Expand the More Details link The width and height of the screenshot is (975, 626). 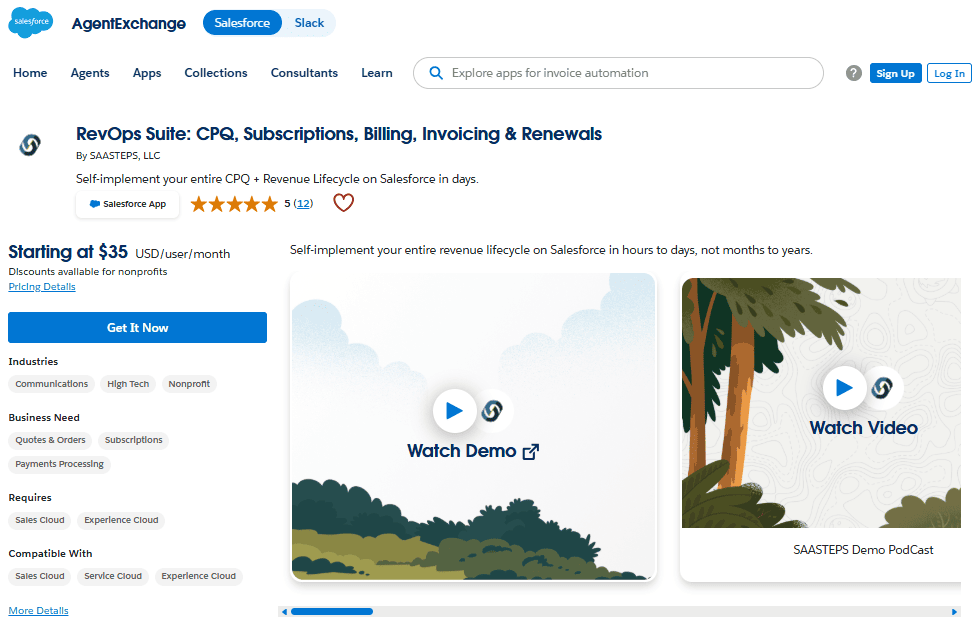pyautogui.click(x=39, y=610)
